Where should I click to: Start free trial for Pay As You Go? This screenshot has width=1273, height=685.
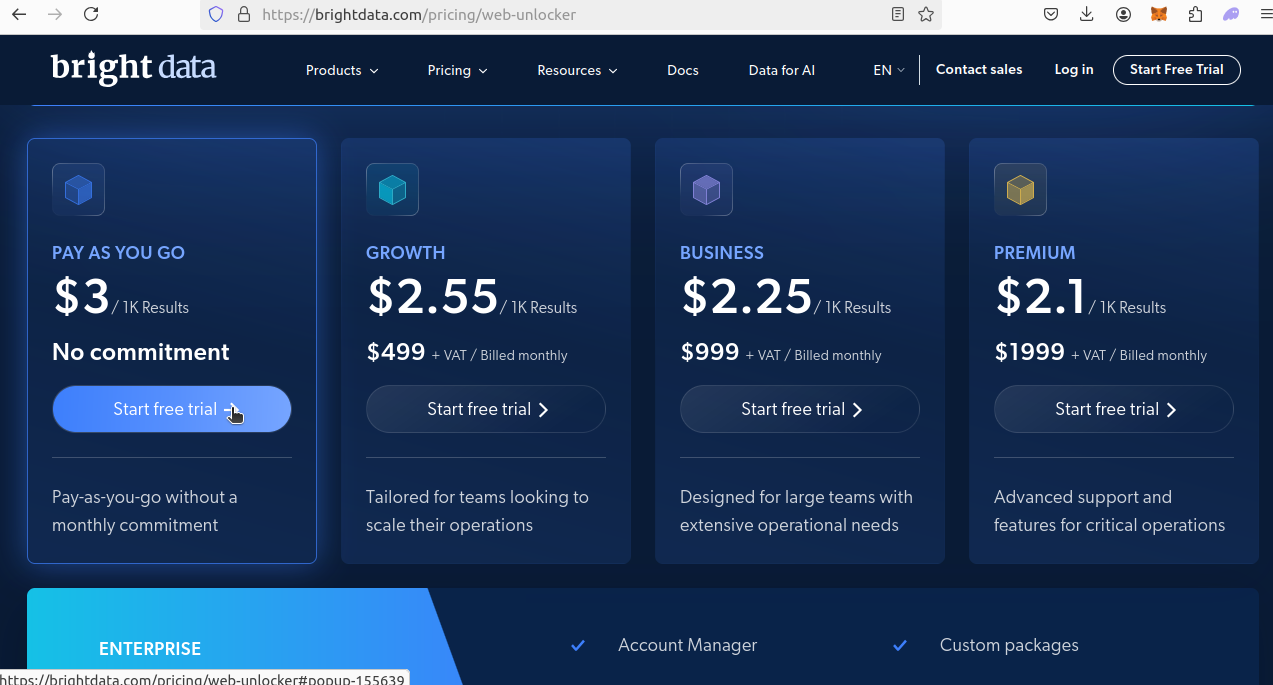pos(172,409)
